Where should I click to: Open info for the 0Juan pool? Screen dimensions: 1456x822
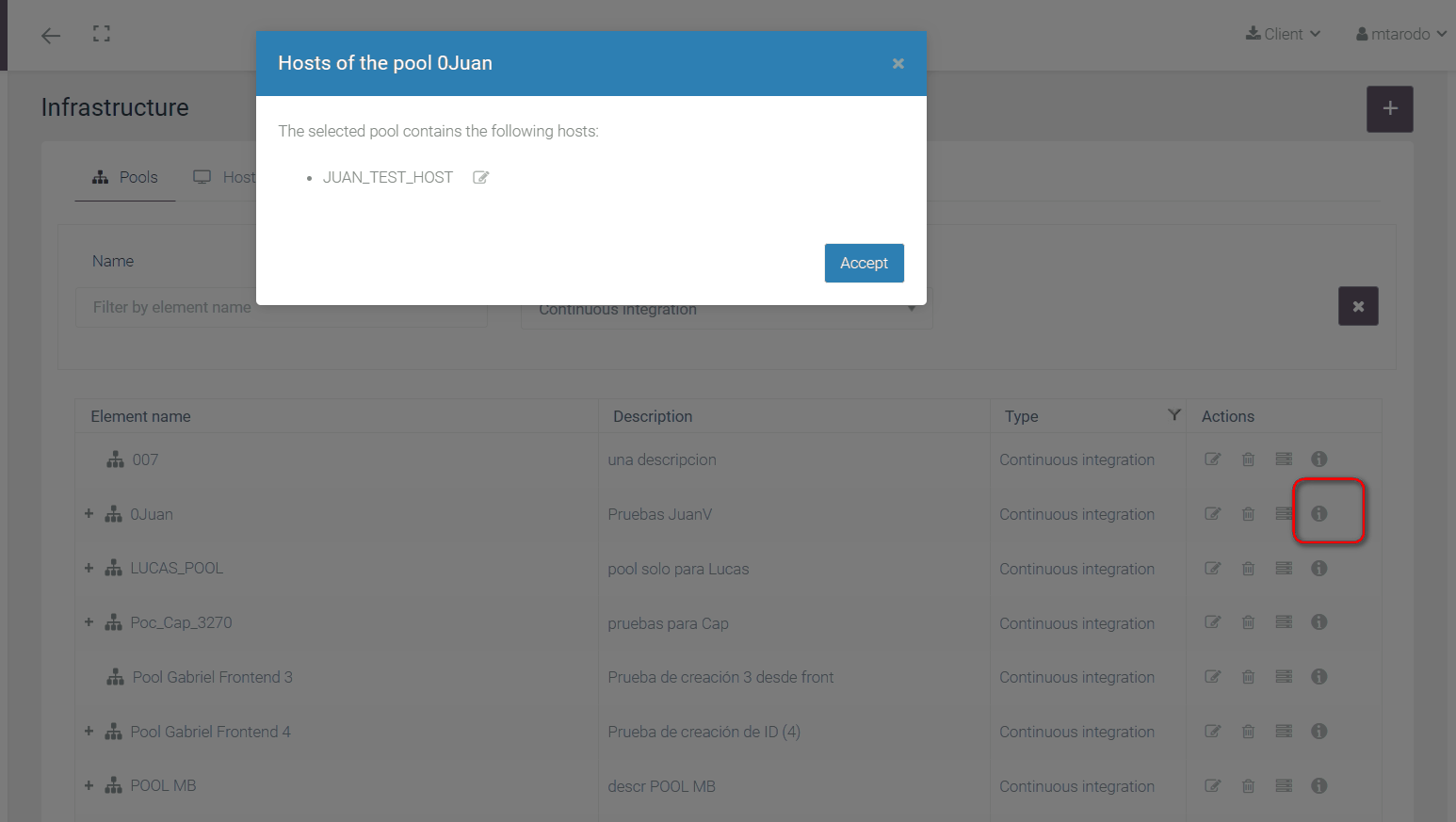(1318, 514)
